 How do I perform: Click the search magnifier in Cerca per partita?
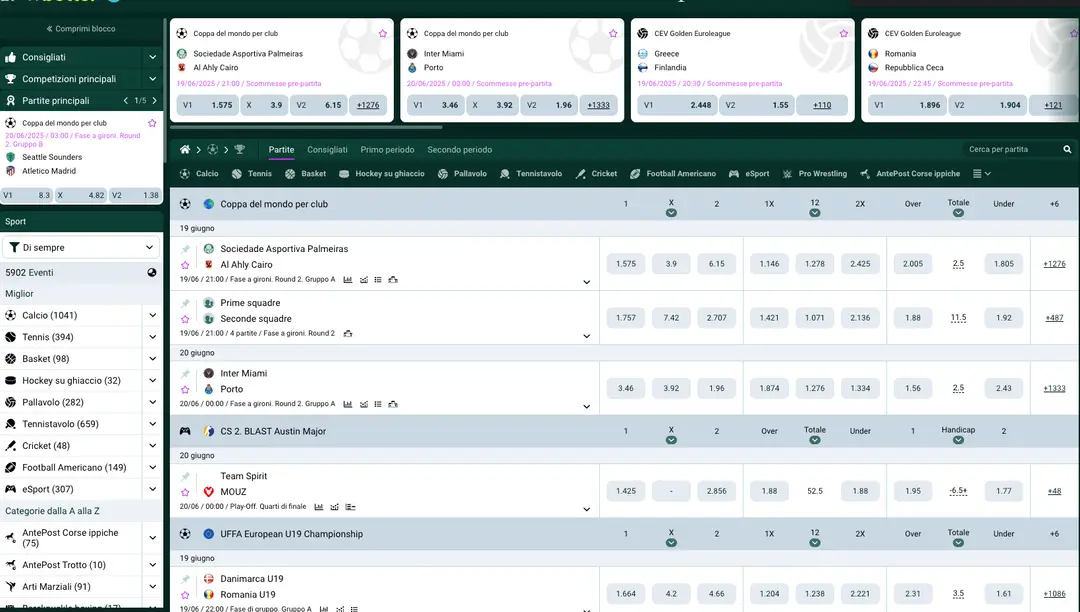(x=1068, y=149)
